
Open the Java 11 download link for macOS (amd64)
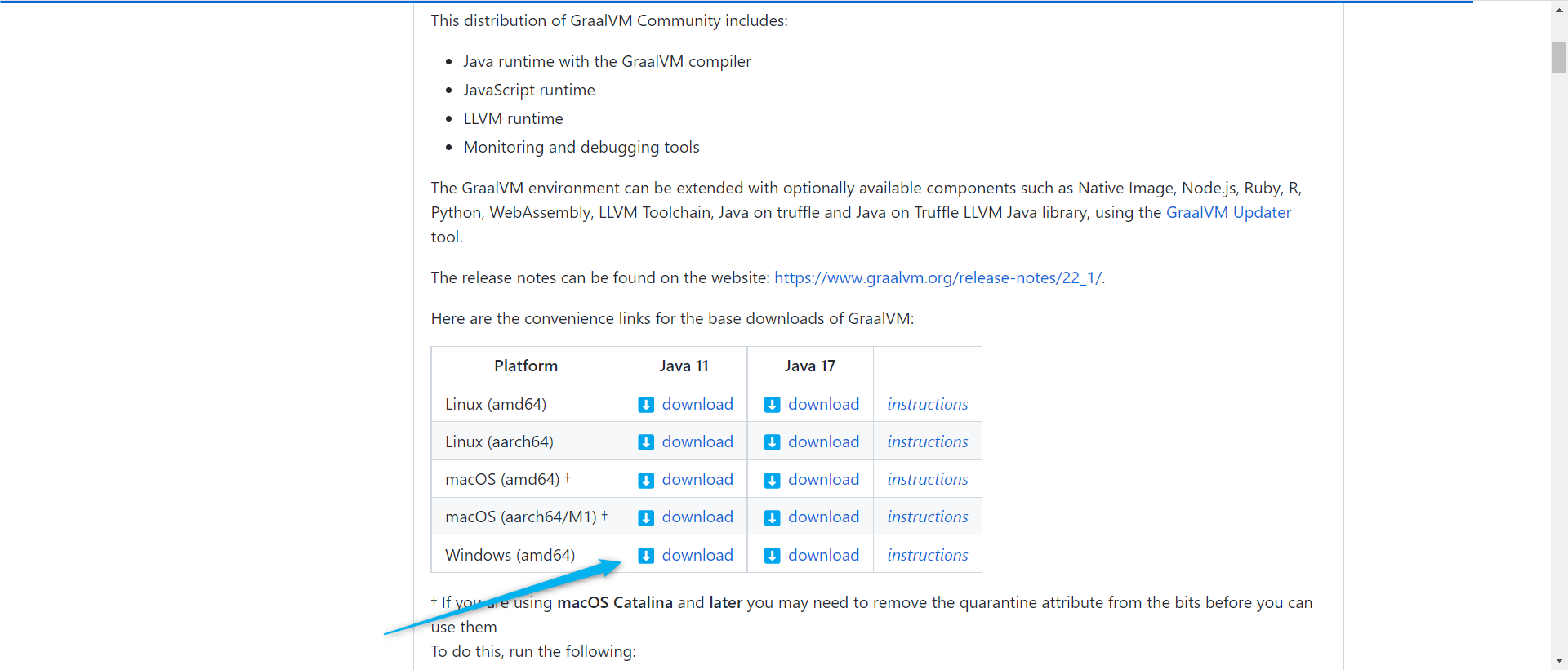[x=697, y=479]
